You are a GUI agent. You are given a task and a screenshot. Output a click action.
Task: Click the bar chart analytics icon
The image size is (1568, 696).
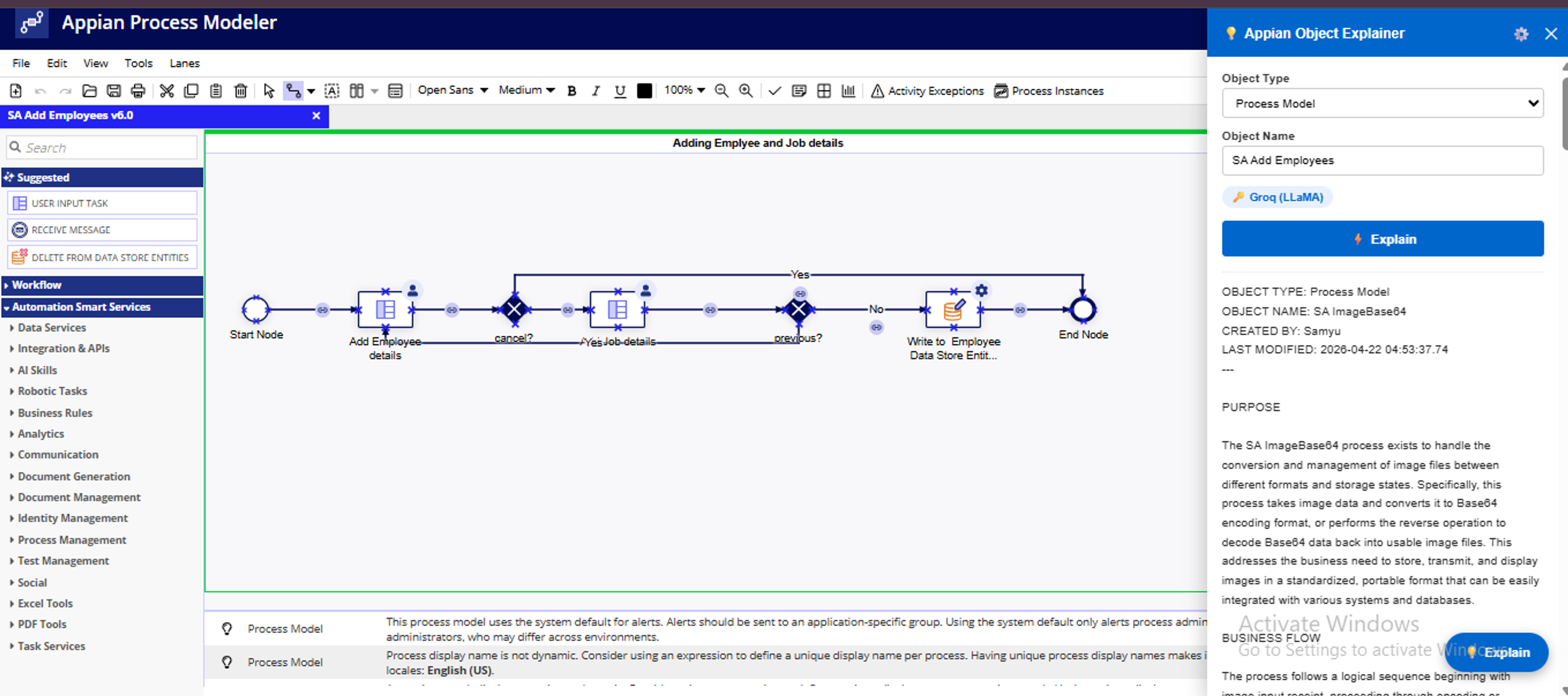848,91
